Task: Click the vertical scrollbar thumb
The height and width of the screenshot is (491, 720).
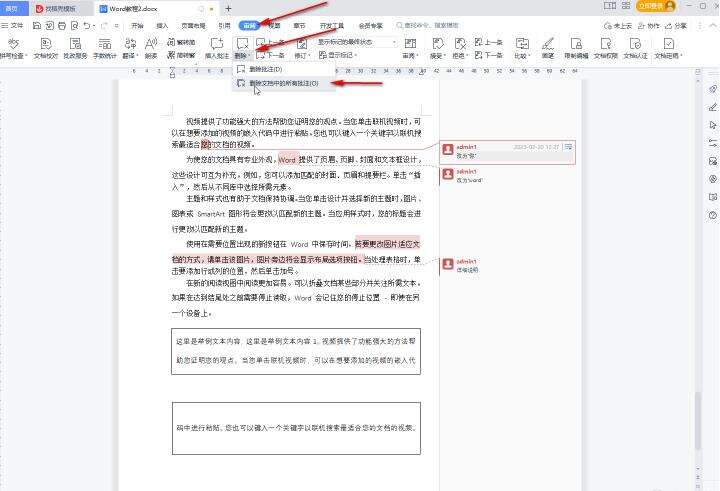Action: pos(698,420)
